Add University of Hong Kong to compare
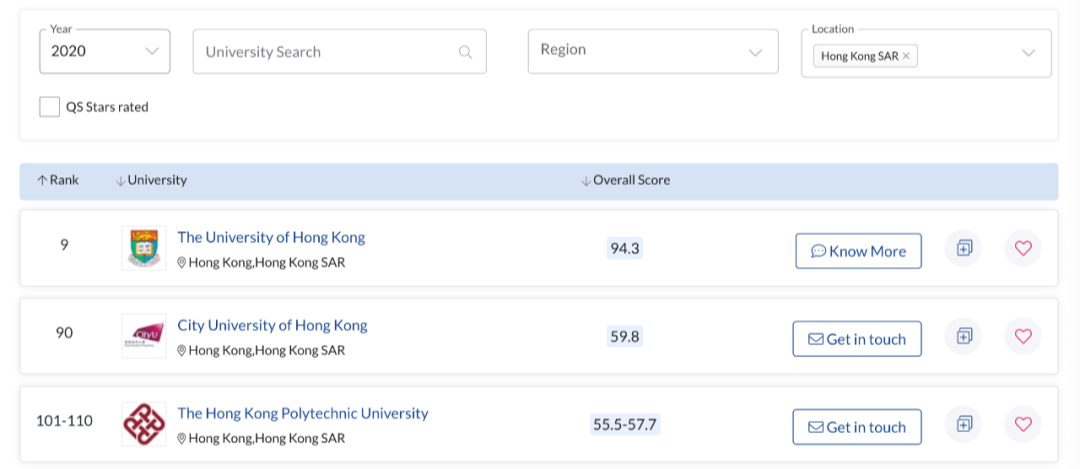The image size is (1080, 469). click(964, 248)
